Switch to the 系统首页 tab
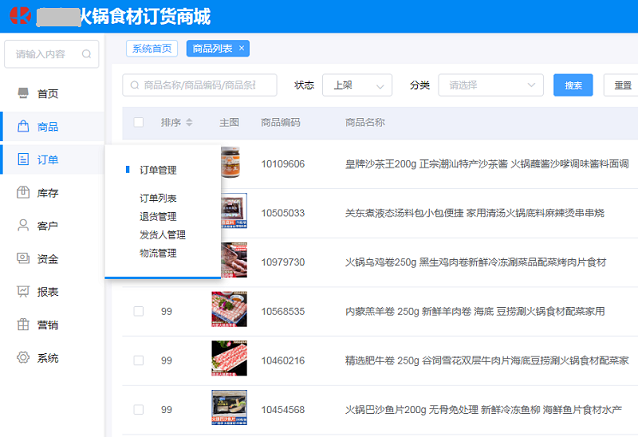This screenshot has width=638, height=437. (x=153, y=48)
